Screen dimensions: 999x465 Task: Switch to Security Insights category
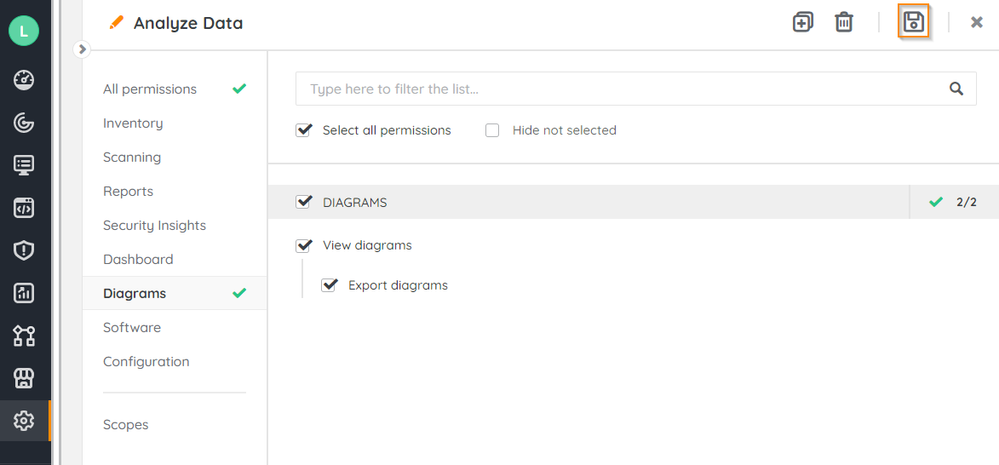pos(154,225)
